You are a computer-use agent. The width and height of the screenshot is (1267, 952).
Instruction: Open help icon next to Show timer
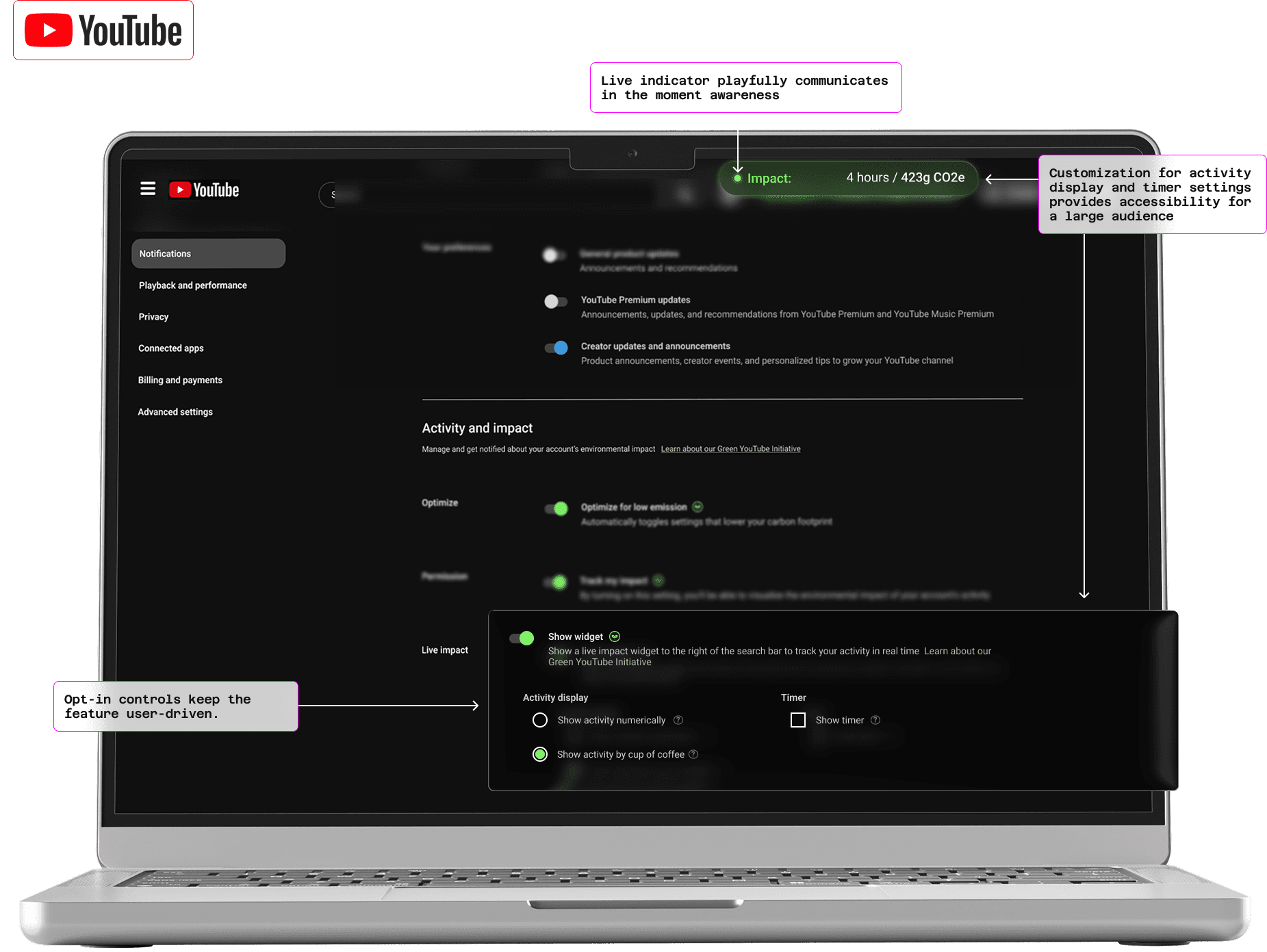(x=875, y=720)
